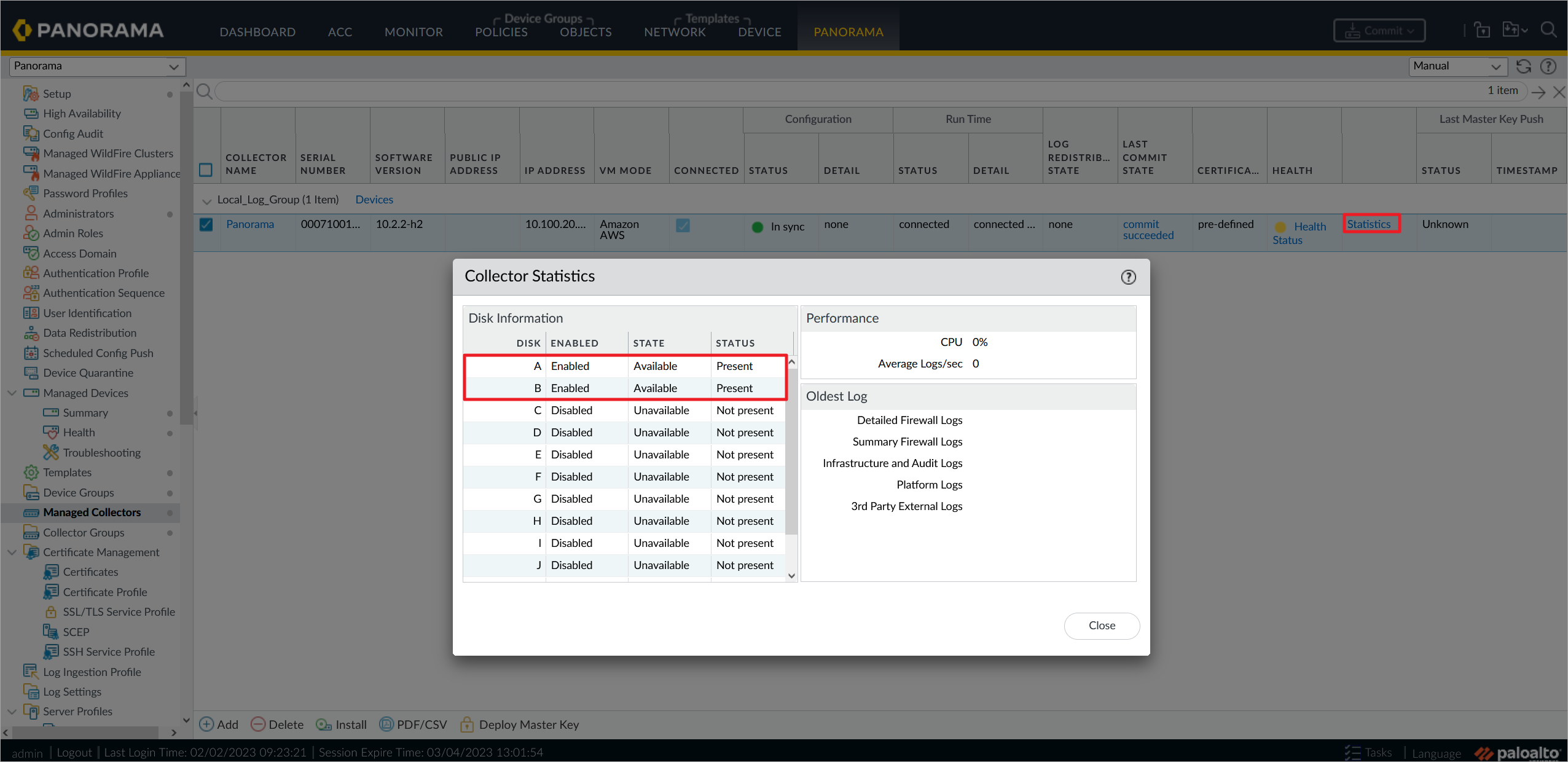
Task: Switch to the NETWORK tab
Action: coord(675,32)
